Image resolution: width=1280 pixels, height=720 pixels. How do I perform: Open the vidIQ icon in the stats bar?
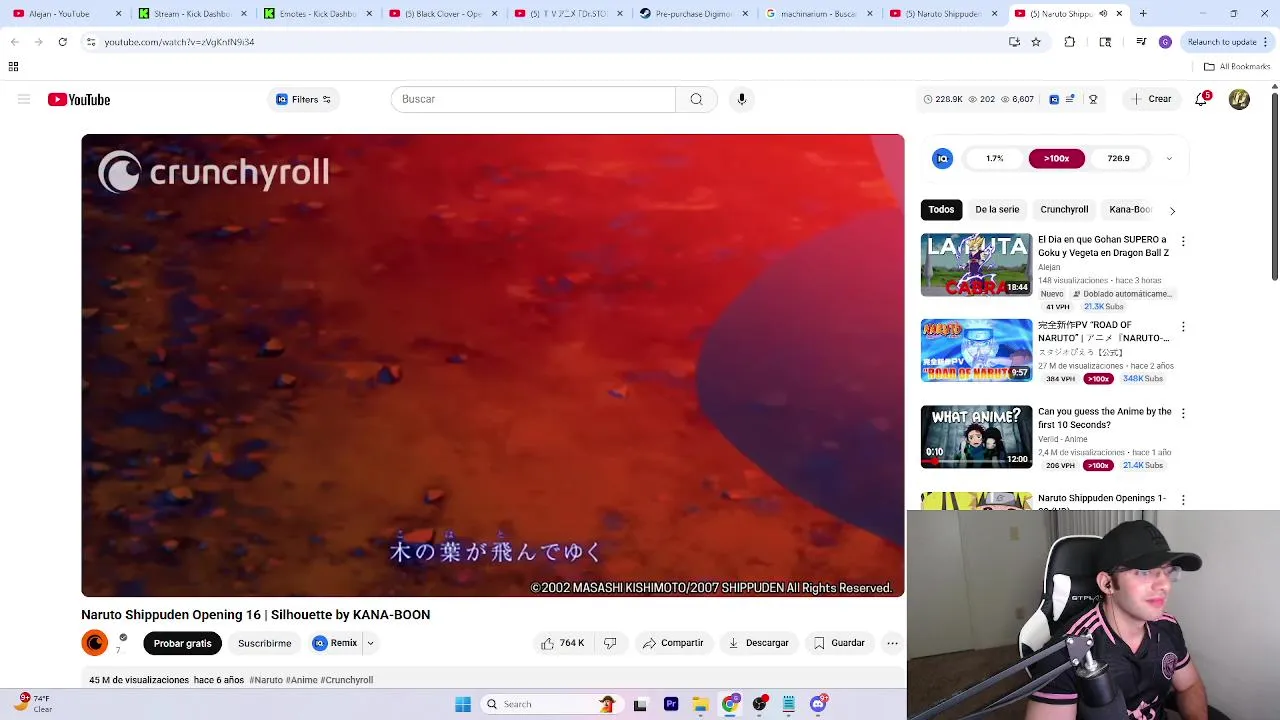[1054, 99]
